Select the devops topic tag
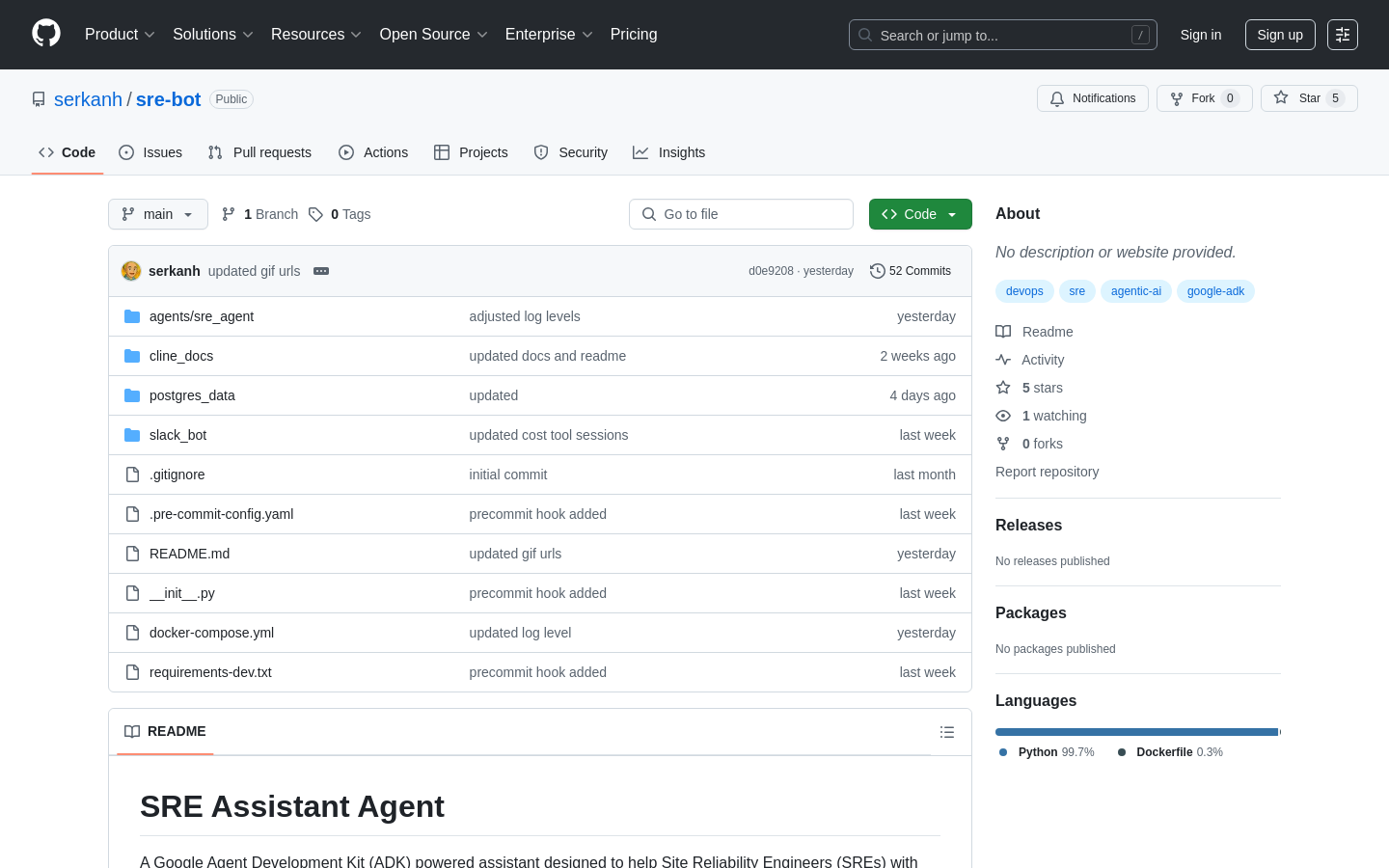1389x868 pixels. click(1024, 291)
